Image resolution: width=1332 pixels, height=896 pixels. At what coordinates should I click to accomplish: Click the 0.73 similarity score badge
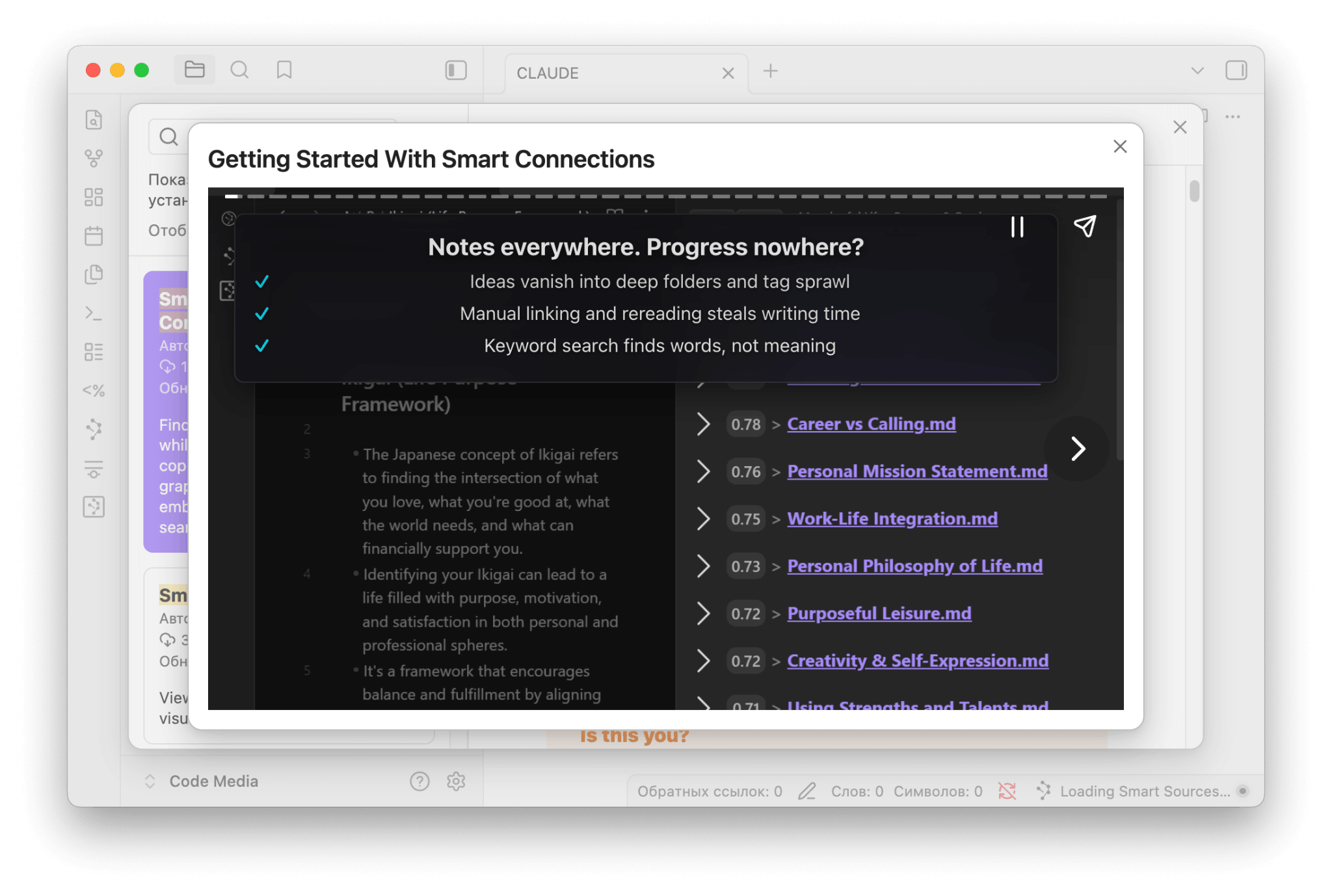745,567
